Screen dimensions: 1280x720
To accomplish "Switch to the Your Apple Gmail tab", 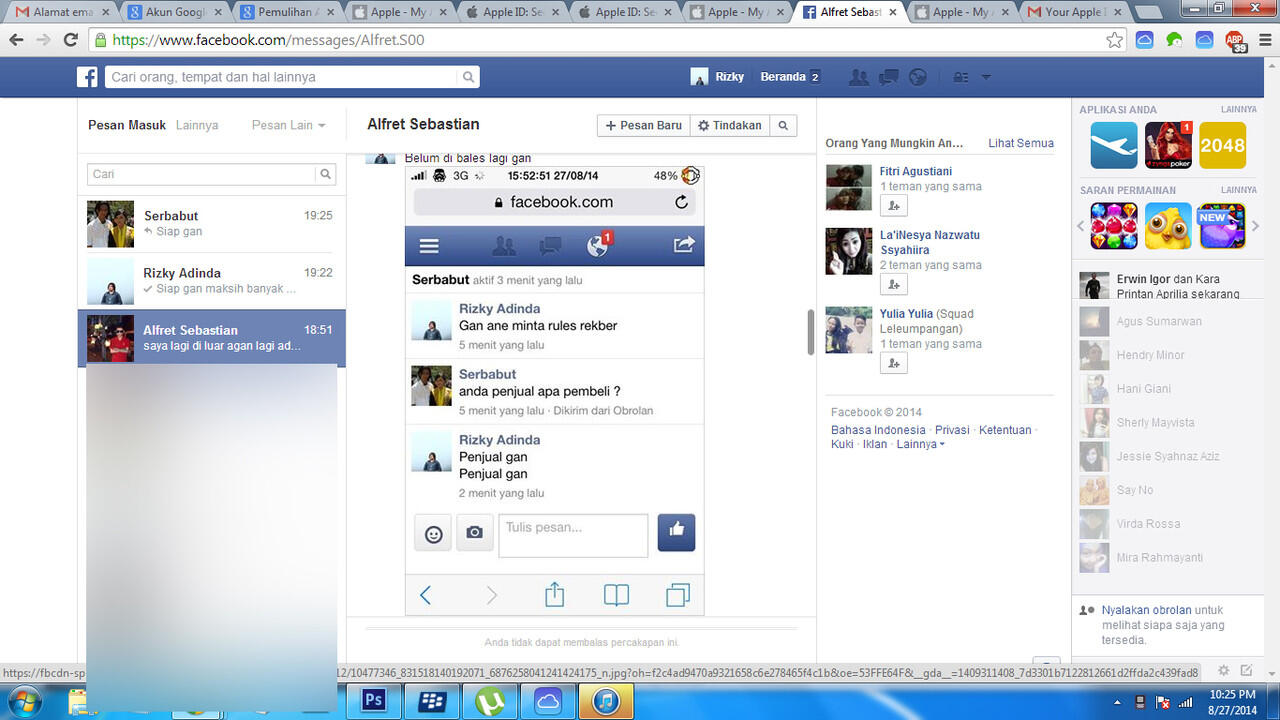I will pos(1073,12).
